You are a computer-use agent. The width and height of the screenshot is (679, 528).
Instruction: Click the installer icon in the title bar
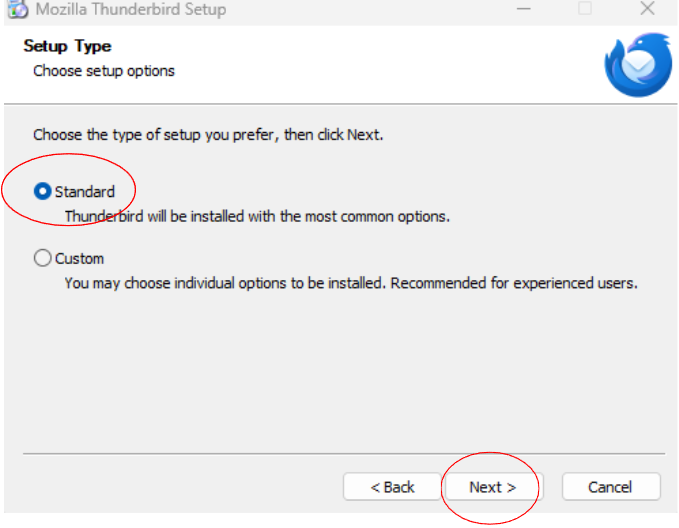click(x=17, y=9)
